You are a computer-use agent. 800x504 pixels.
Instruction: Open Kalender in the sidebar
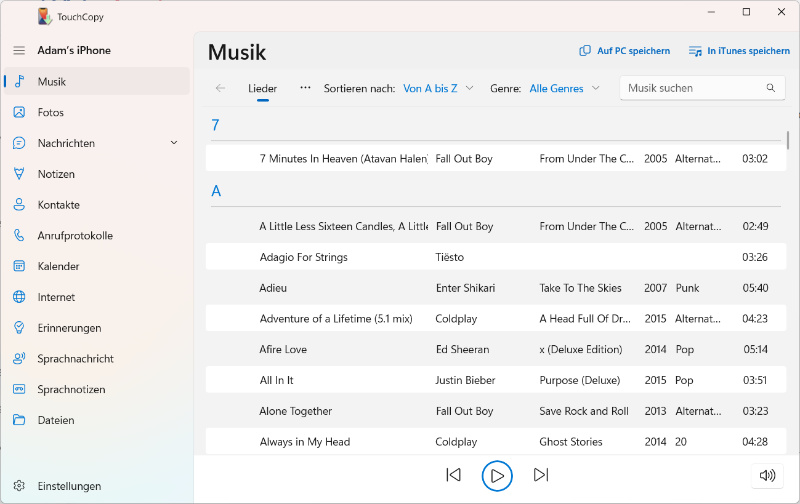pyautogui.click(x=97, y=266)
